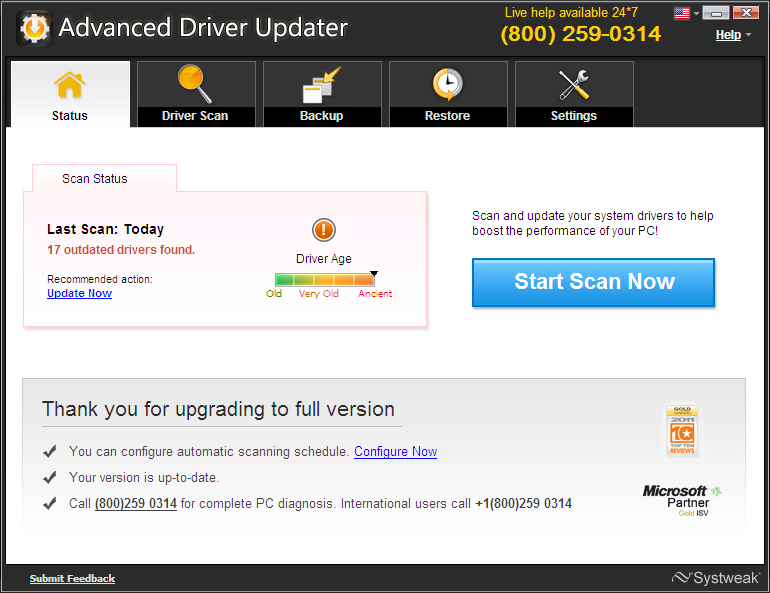This screenshot has height=593, width=770.
Task: Close the Advanced Driver Updater window
Action: click(x=745, y=13)
